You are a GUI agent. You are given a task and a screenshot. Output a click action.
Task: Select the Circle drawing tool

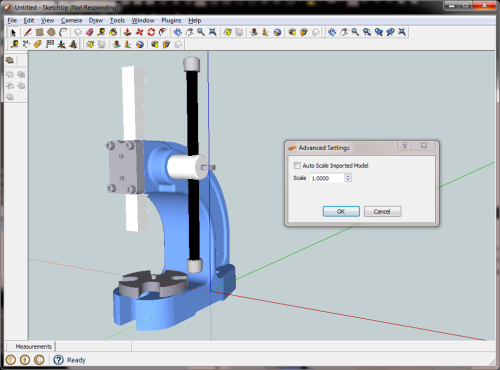[51, 32]
